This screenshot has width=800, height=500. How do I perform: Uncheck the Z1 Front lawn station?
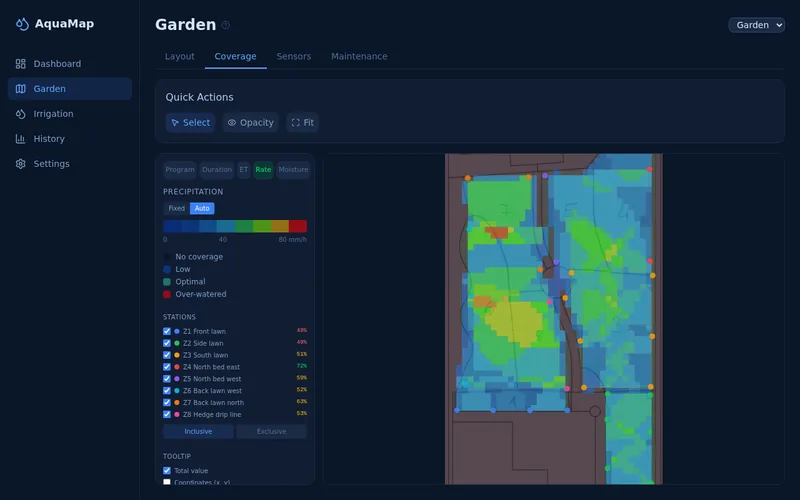pyautogui.click(x=167, y=331)
